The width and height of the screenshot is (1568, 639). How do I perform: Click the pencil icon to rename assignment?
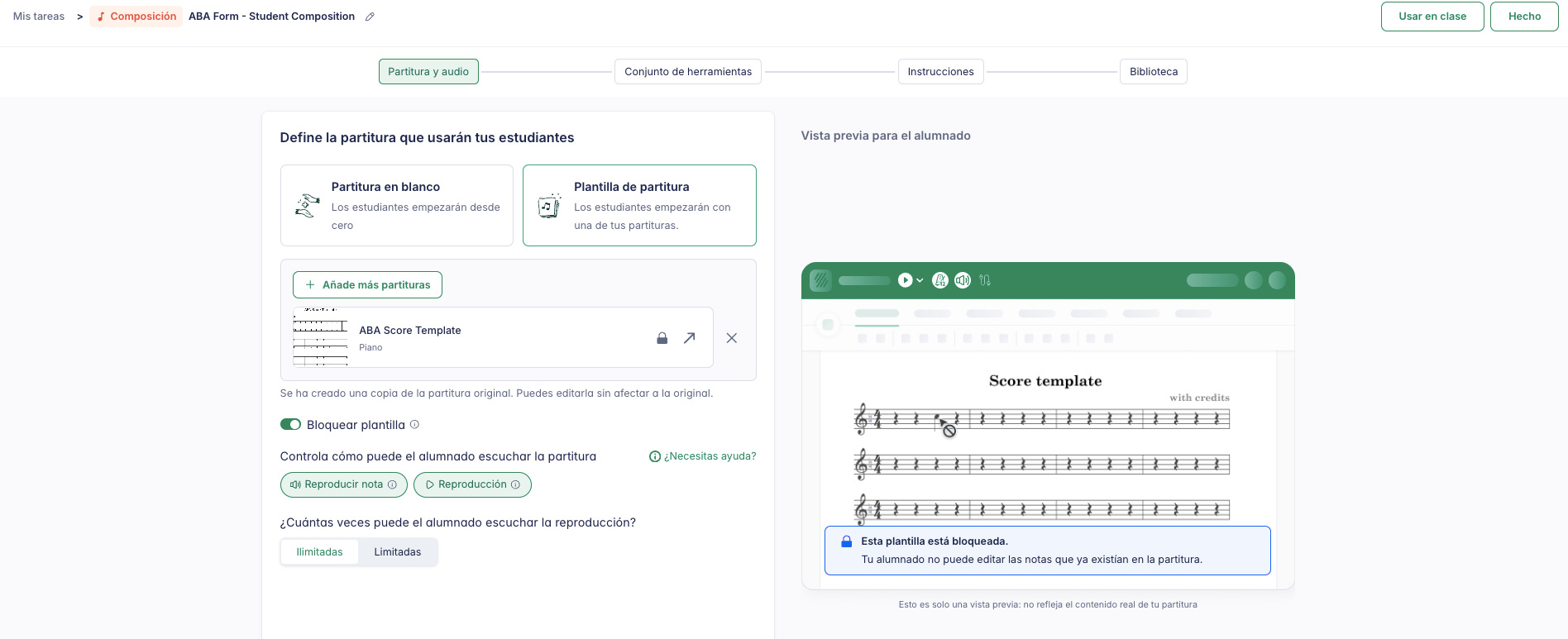point(370,17)
